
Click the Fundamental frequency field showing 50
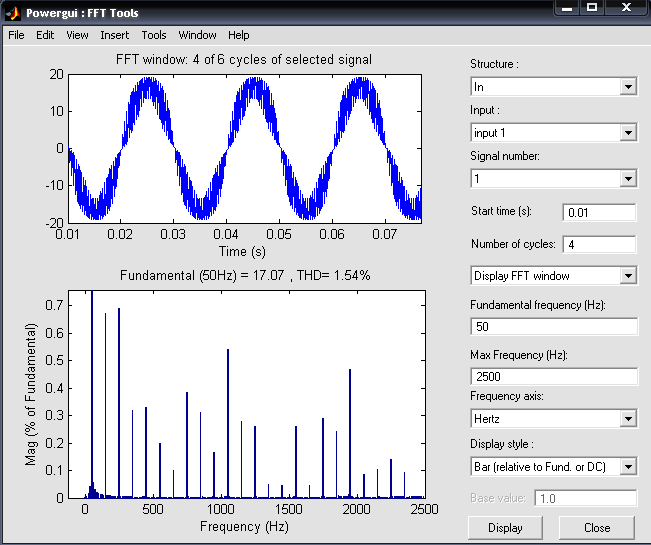point(554,327)
